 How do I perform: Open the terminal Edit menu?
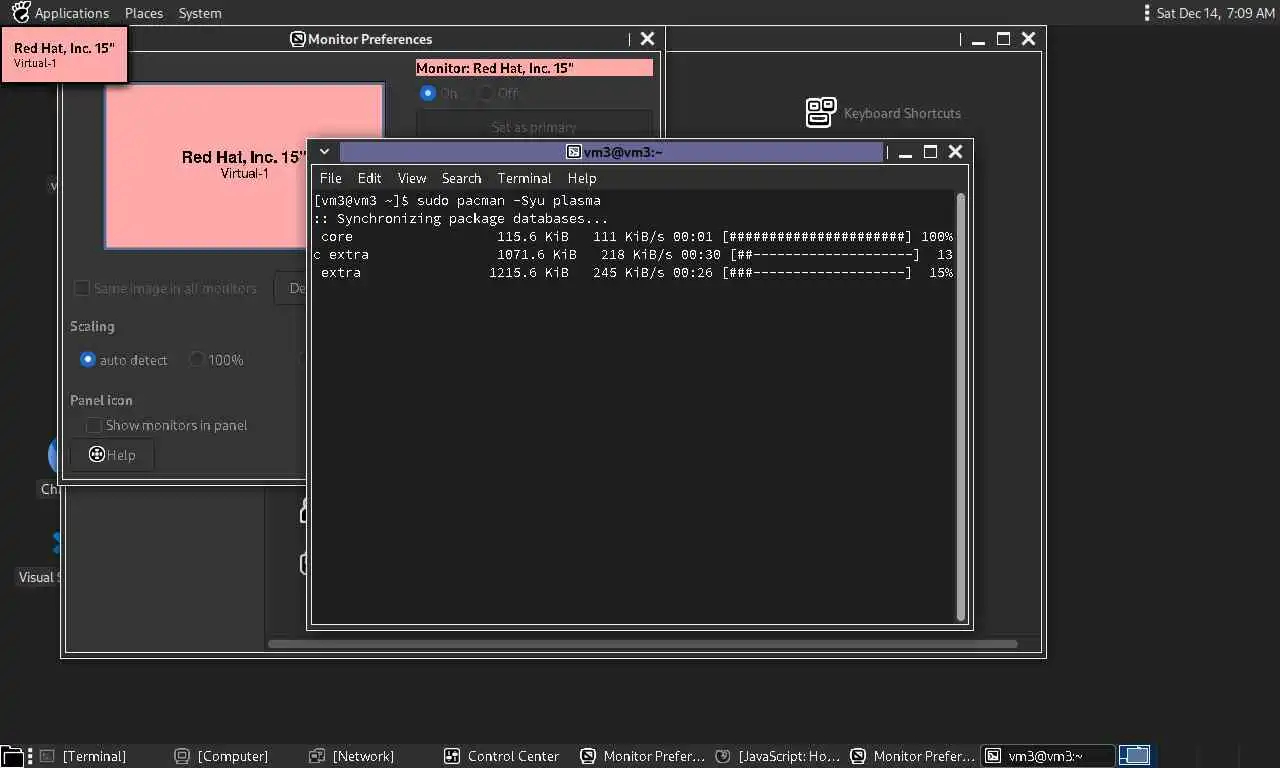coord(370,178)
